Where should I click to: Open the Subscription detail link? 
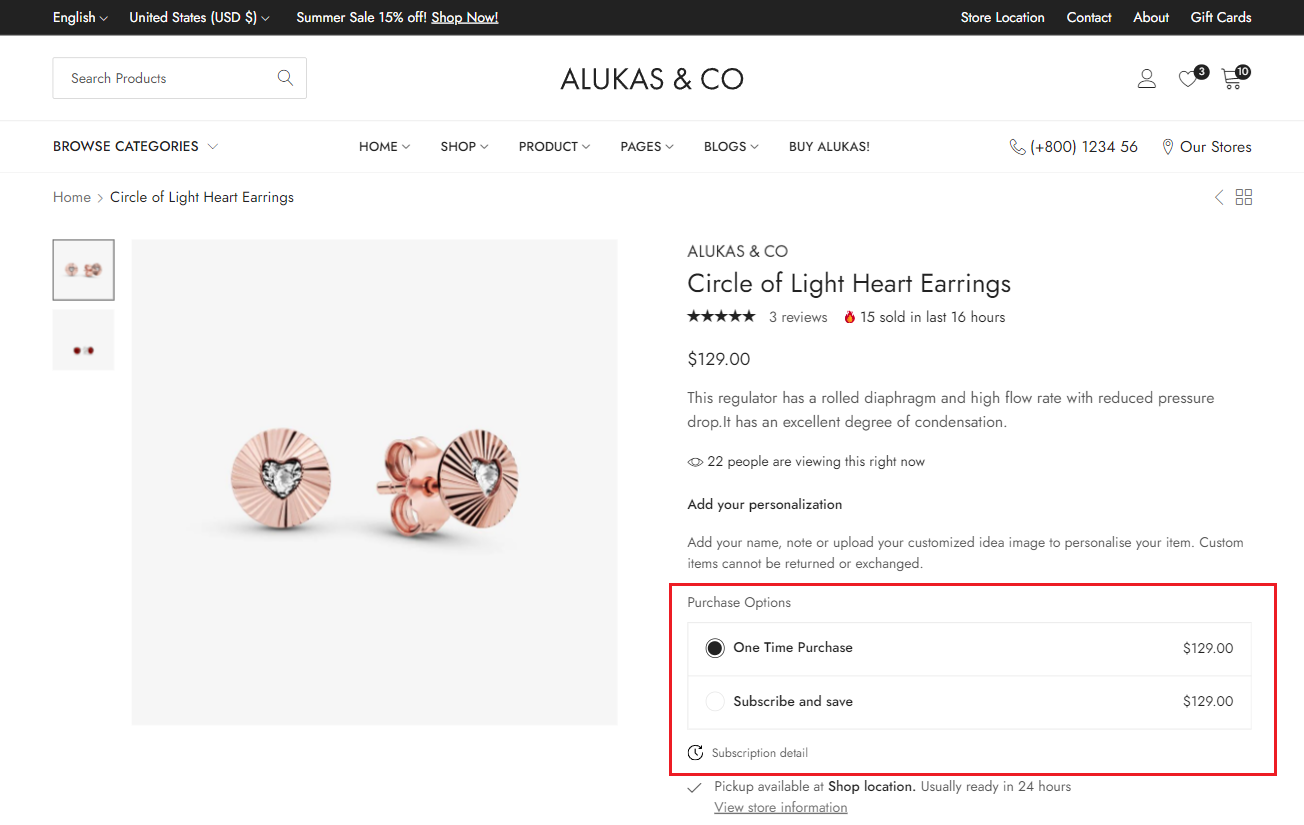pyautogui.click(x=759, y=753)
